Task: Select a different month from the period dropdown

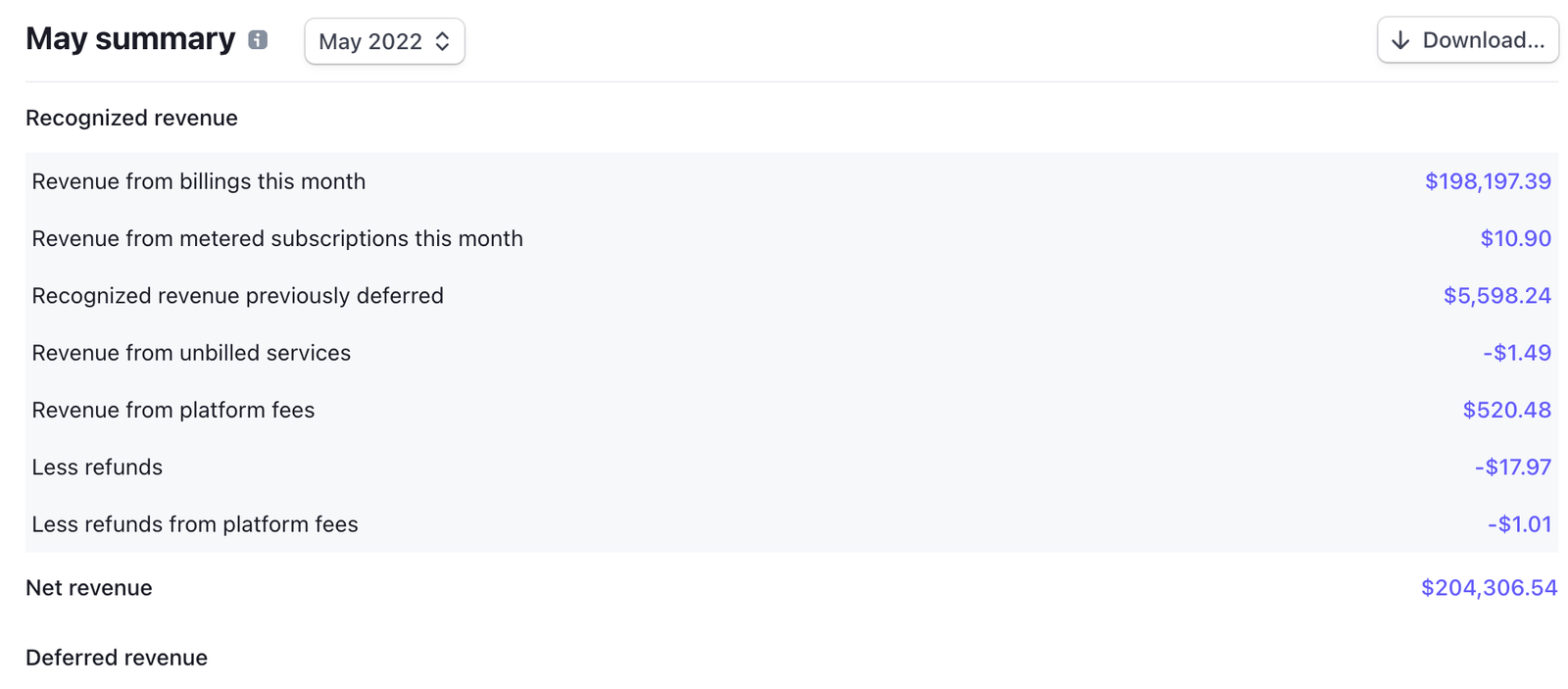Action: coord(384,41)
